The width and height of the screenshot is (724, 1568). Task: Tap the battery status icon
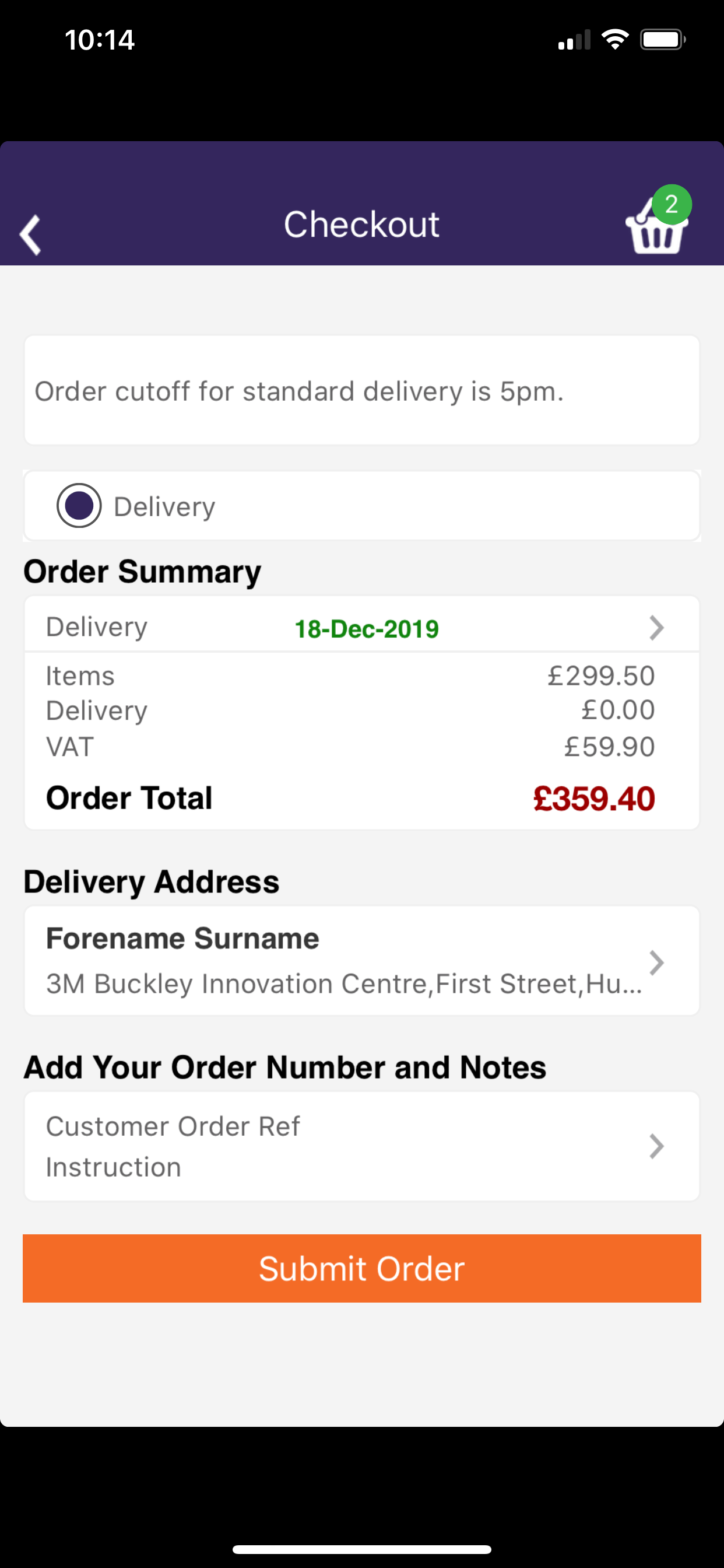click(663, 40)
